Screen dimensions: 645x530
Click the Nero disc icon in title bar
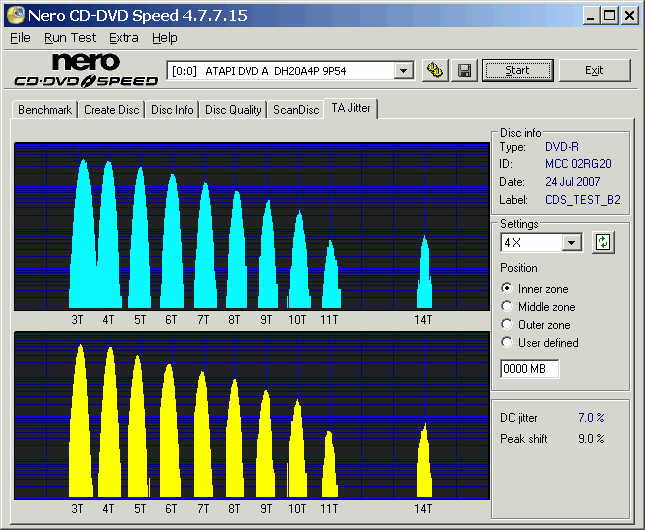(14, 15)
